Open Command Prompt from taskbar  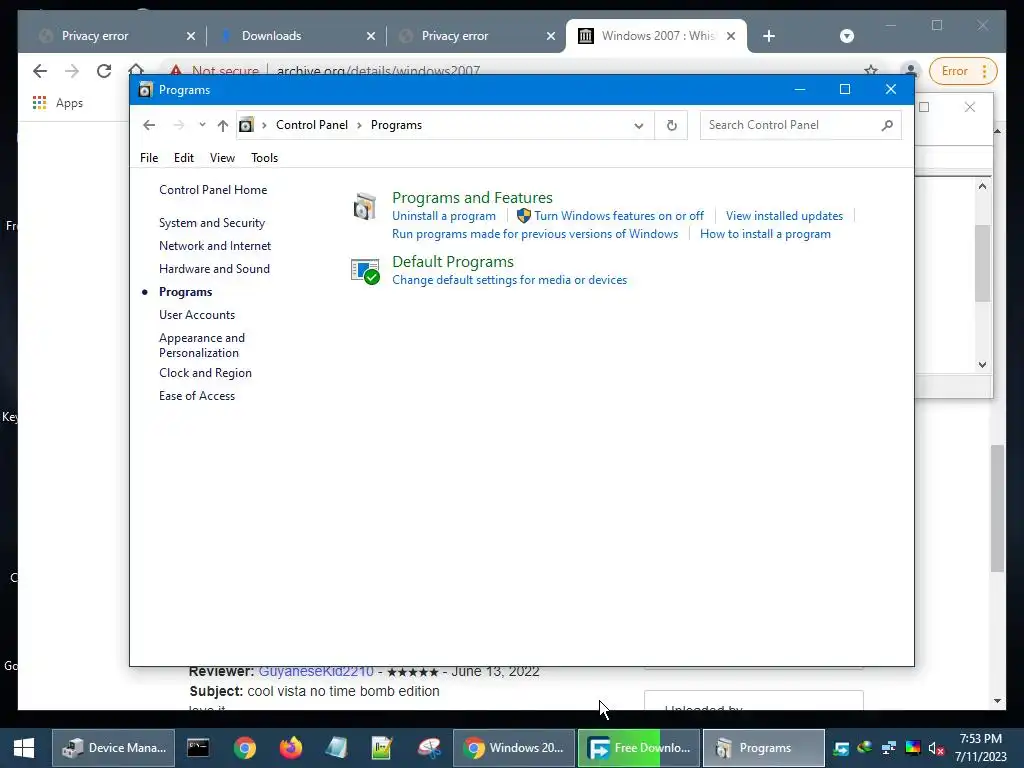pyautogui.click(x=198, y=748)
